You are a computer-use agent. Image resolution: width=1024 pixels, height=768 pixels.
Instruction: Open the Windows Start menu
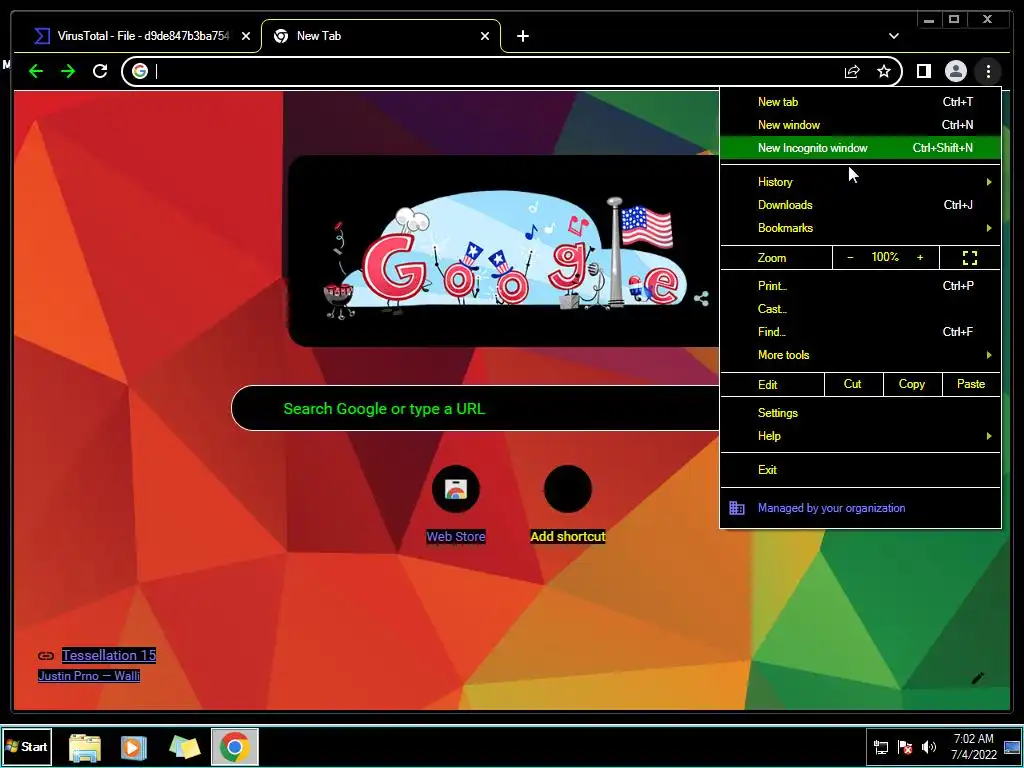click(x=27, y=746)
